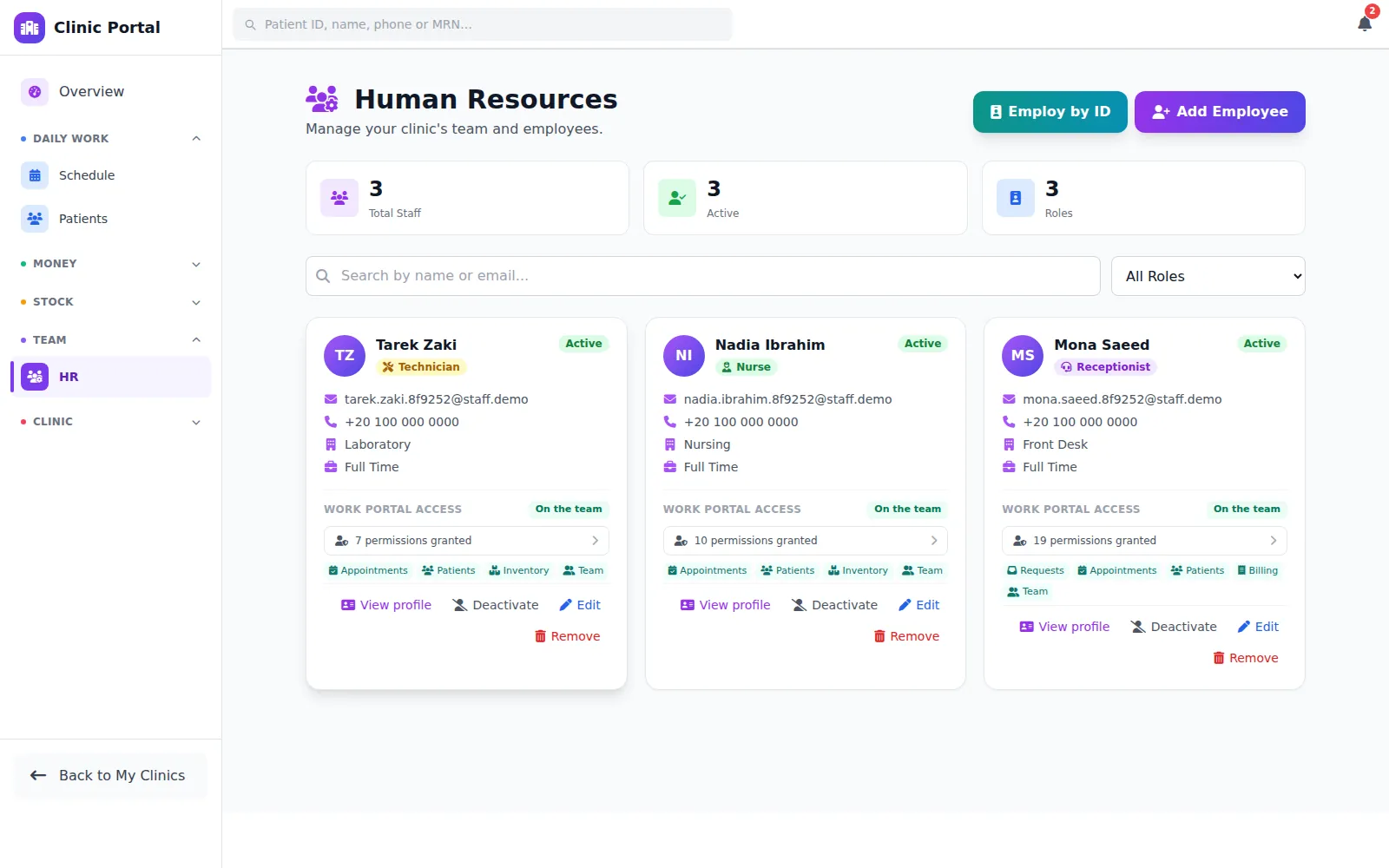
Task: Click the HR team icon in sidebar
Action: coord(35,377)
